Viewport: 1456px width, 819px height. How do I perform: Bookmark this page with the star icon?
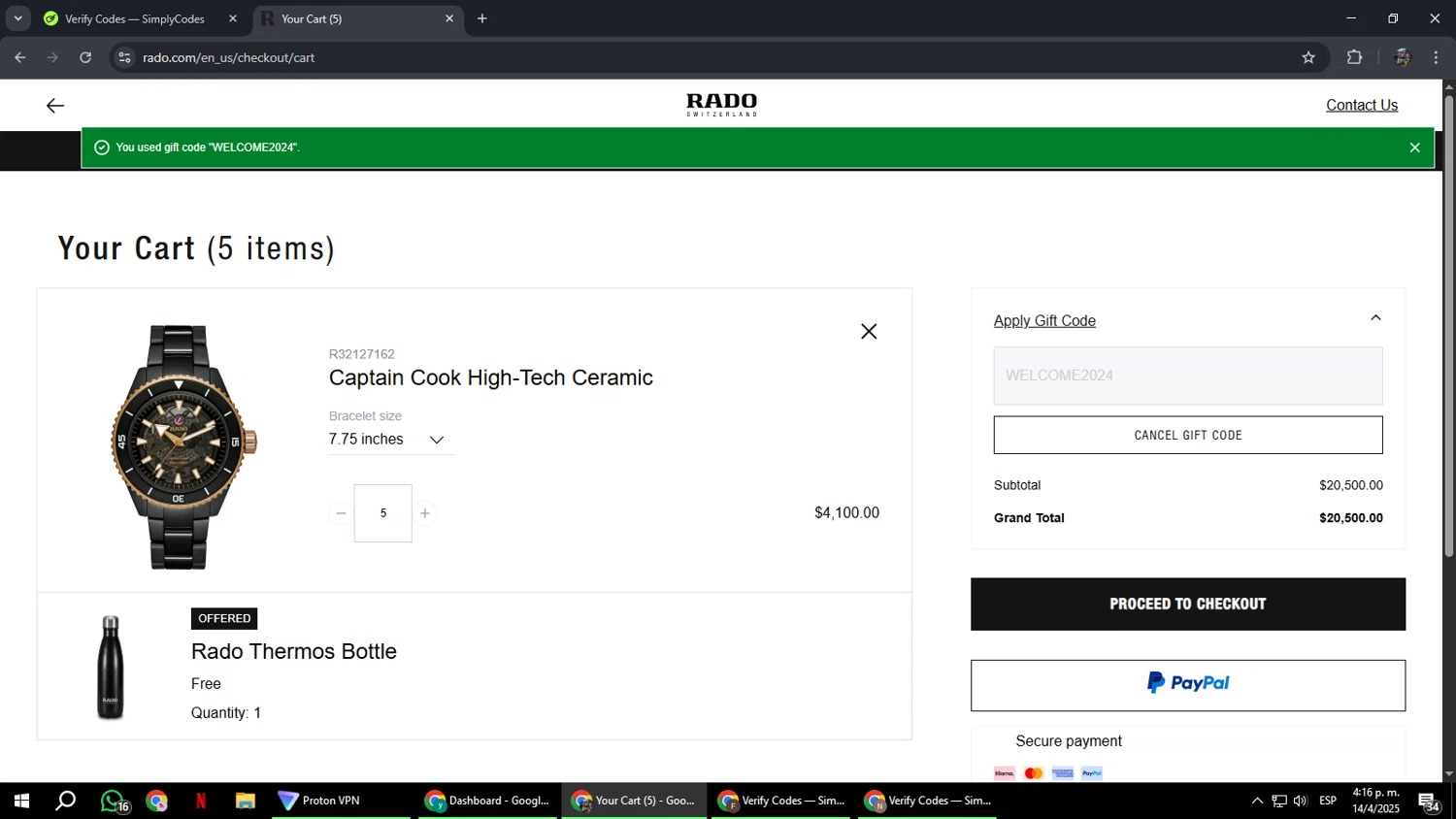pyautogui.click(x=1308, y=57)
